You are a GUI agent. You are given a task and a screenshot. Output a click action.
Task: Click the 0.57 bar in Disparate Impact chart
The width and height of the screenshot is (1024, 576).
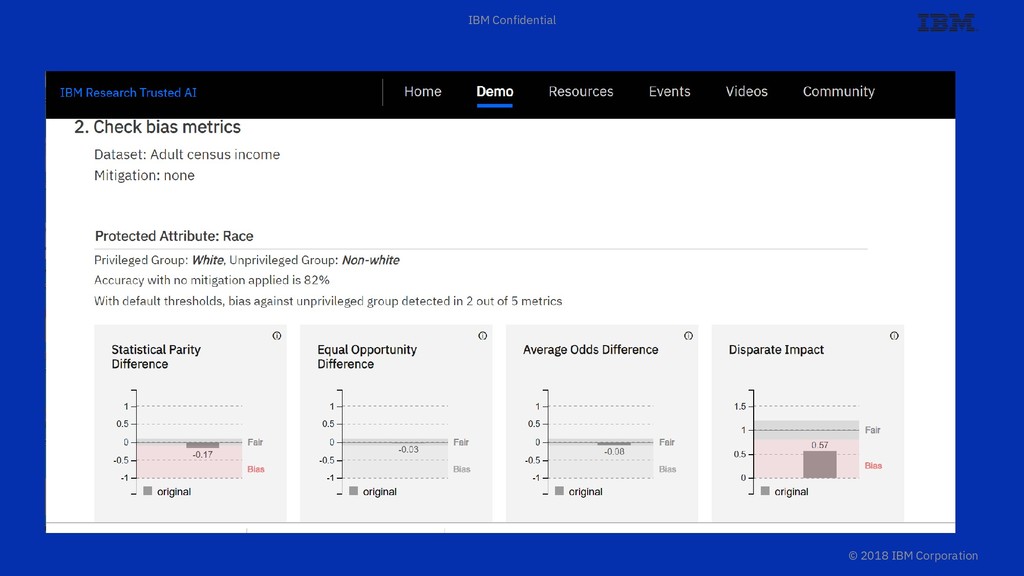point(820,464)
